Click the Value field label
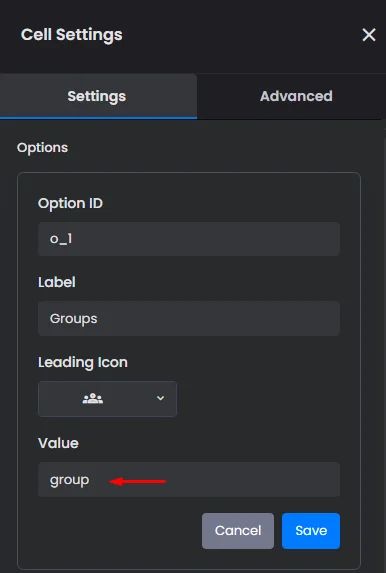This screenshot has width=386, height=573. pyautogui.click(x=58, y=443)
